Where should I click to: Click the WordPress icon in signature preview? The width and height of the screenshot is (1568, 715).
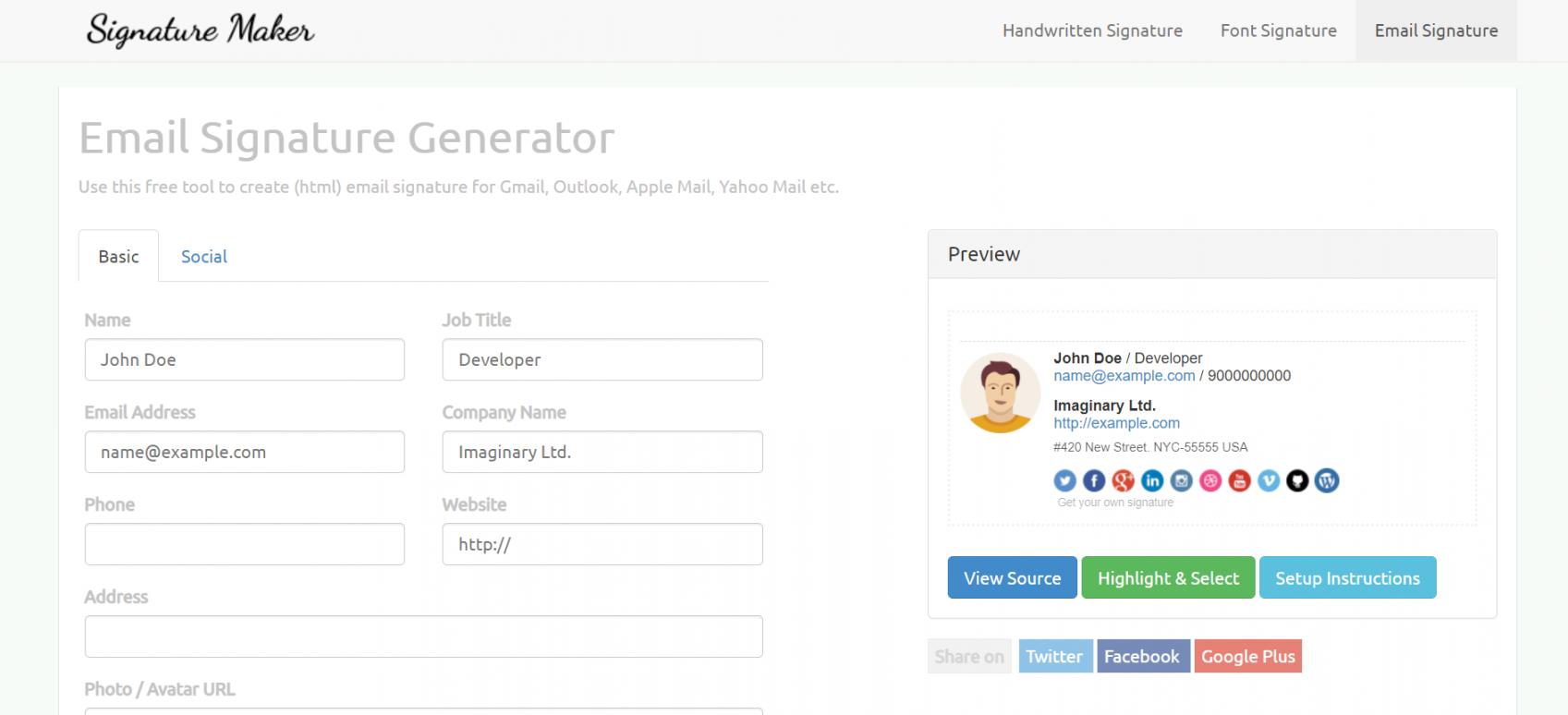pyautogui.click(x=1327, y=480)
